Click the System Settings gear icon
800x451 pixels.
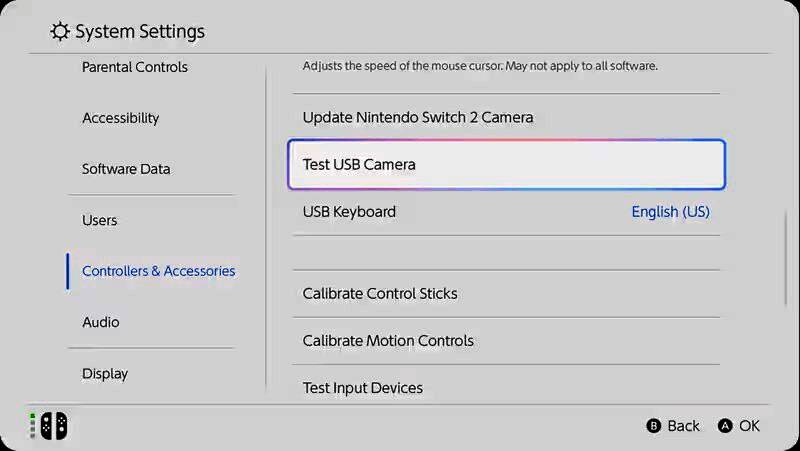pos(60,32)
